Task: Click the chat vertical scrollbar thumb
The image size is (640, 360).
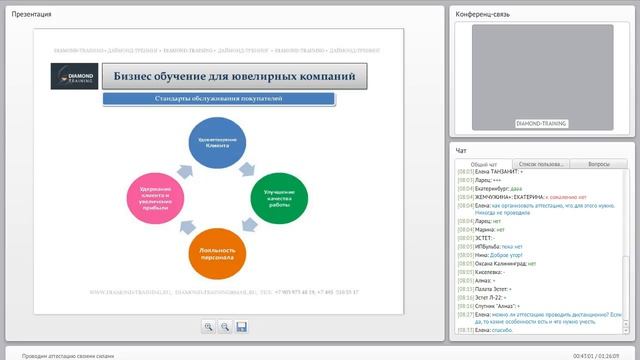Action: 626,288
